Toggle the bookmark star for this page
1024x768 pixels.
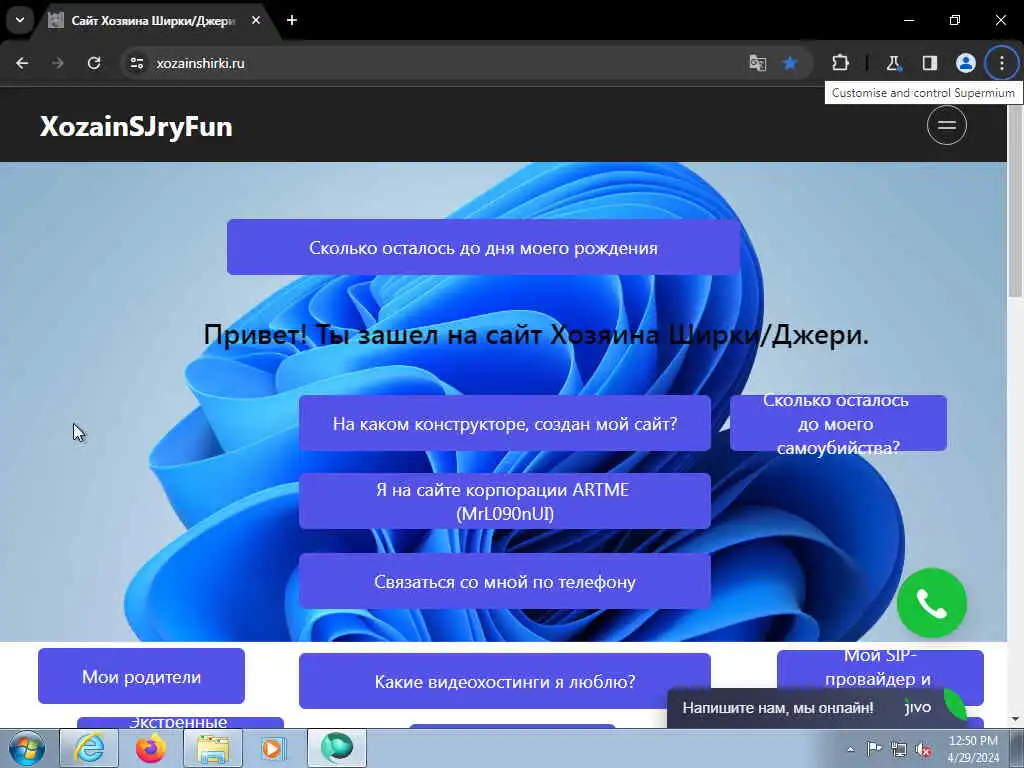[790, 63]
